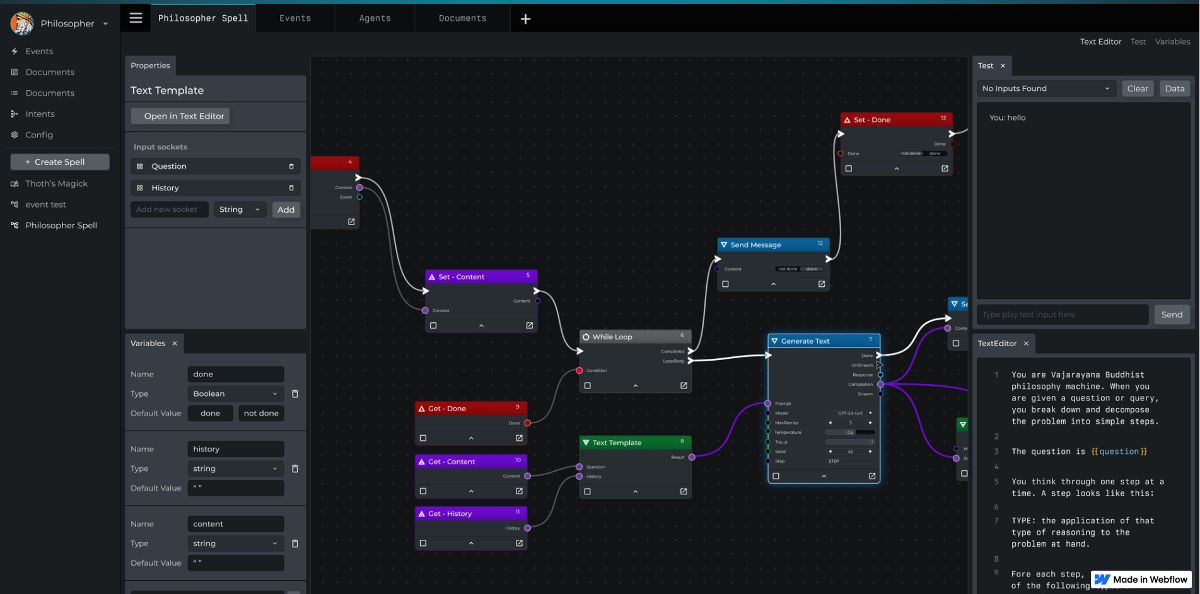Set the done variable default to 'not done'

click(261, 413)
